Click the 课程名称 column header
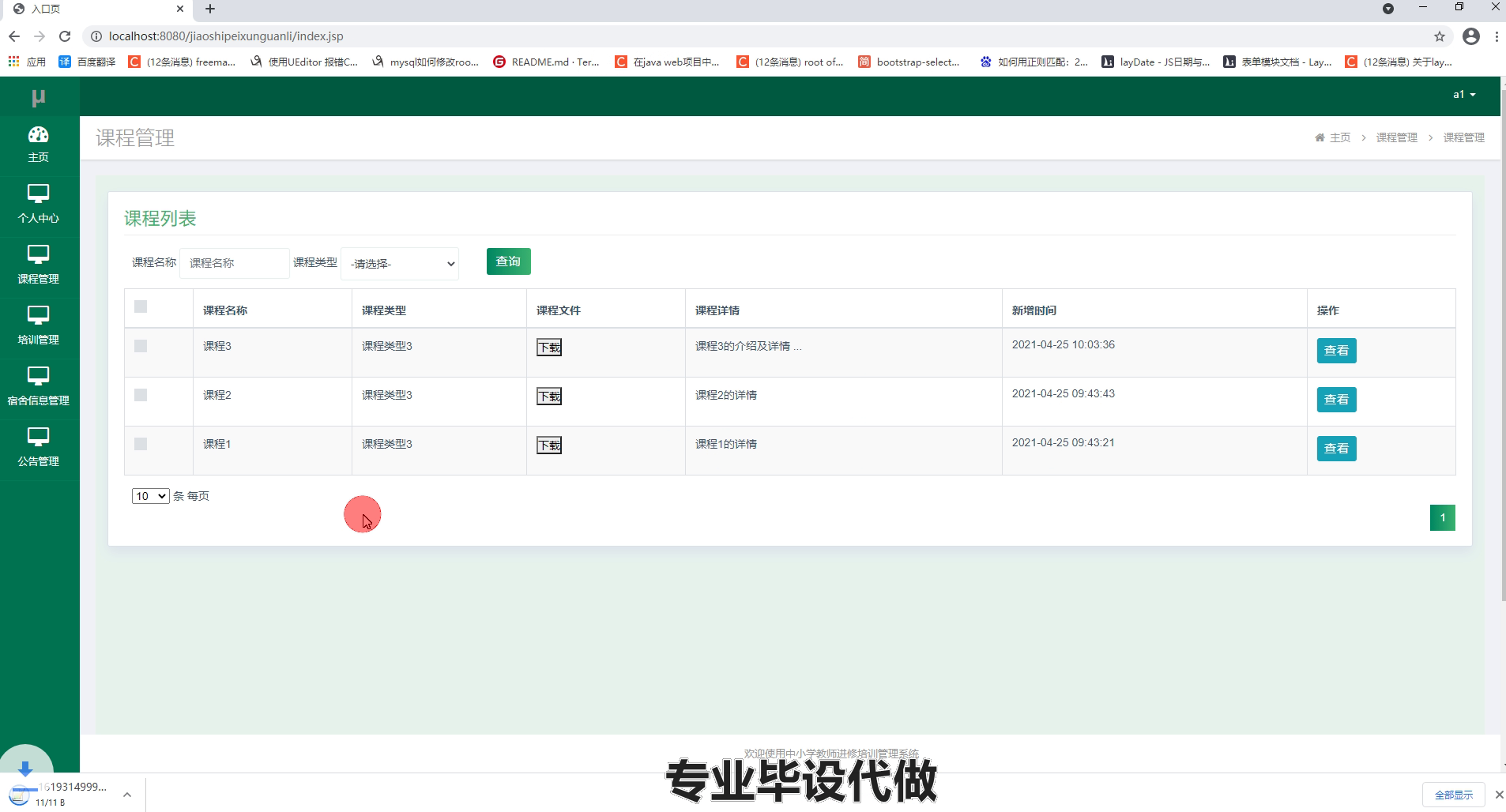The image size is (1506, 812). tap(225, 310)
